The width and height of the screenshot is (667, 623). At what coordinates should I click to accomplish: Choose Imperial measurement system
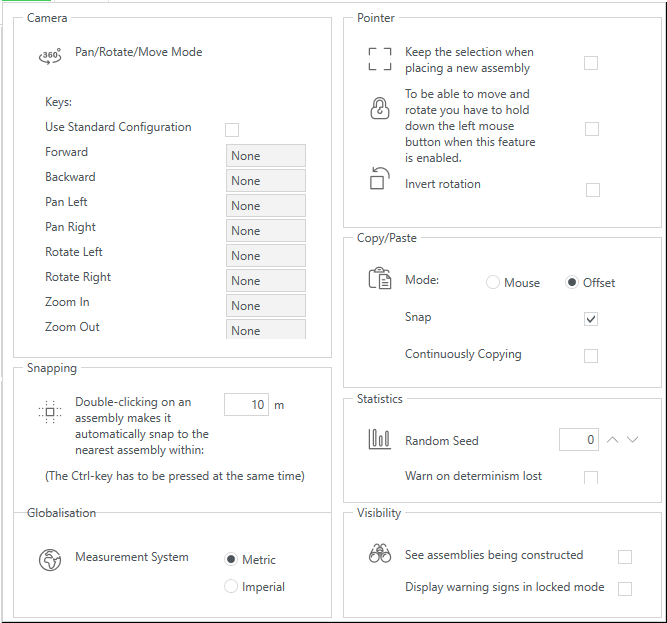[x=231, y=586]
